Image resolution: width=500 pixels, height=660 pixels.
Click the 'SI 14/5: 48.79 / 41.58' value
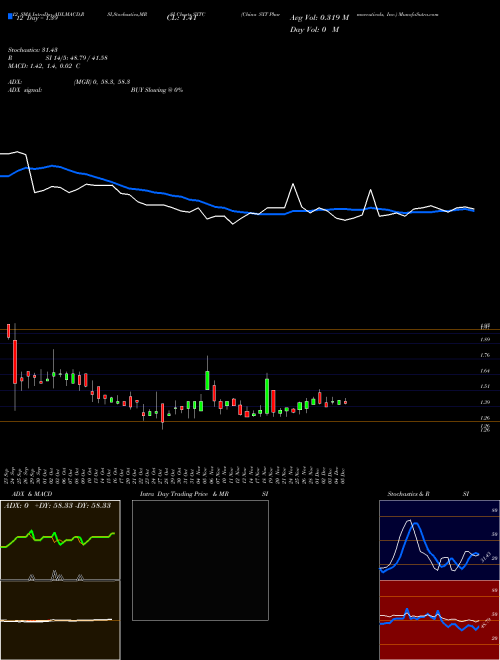pos(77,58)
